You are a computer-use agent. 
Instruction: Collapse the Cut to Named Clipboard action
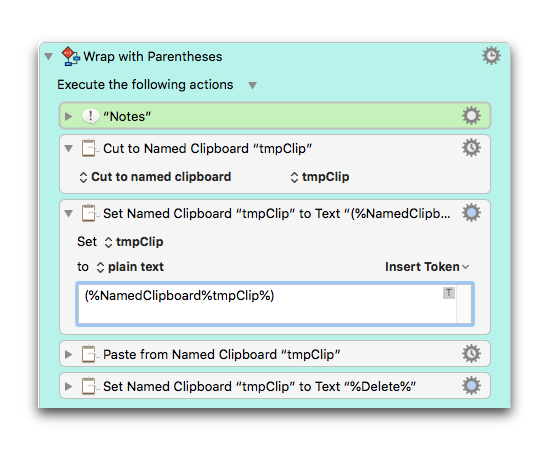68,149
